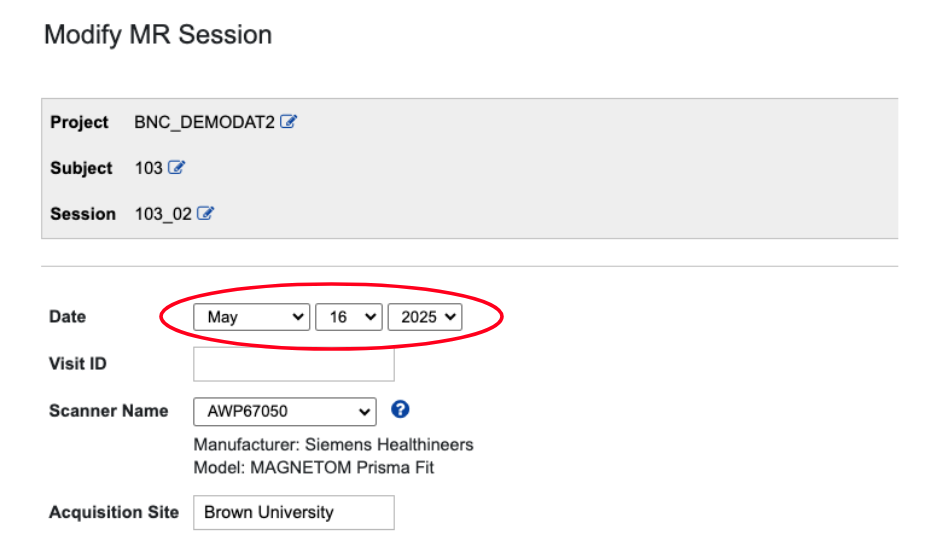
Task: Click the Acquisition Site label
Action: point(114,512)
